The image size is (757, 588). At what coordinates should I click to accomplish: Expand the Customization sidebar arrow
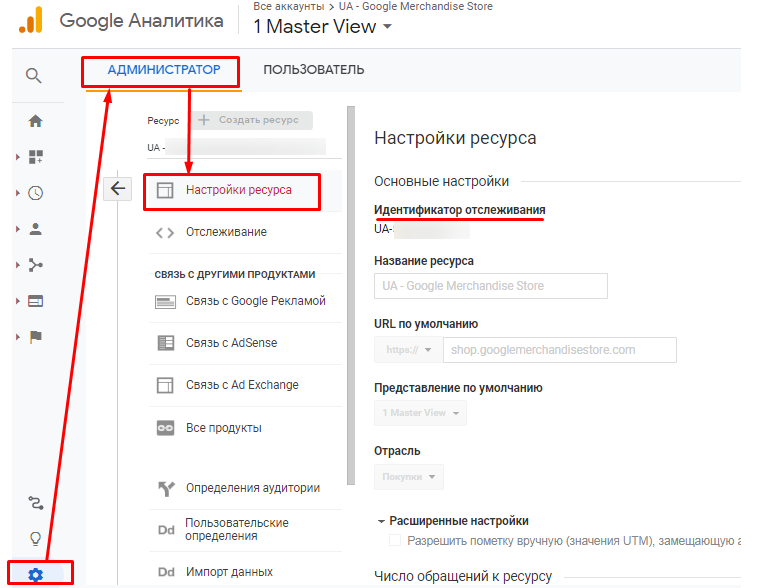[x=18, y=157]
